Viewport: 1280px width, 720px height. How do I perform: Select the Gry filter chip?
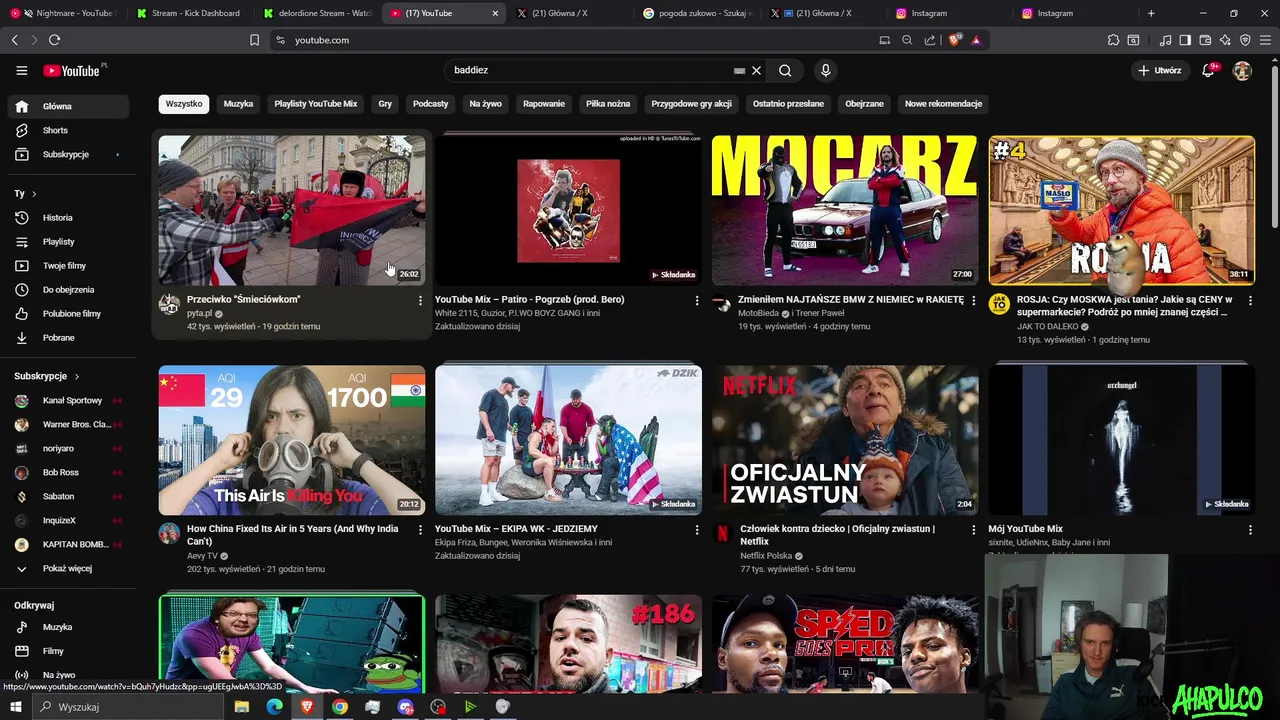click(x=385, y=103)
